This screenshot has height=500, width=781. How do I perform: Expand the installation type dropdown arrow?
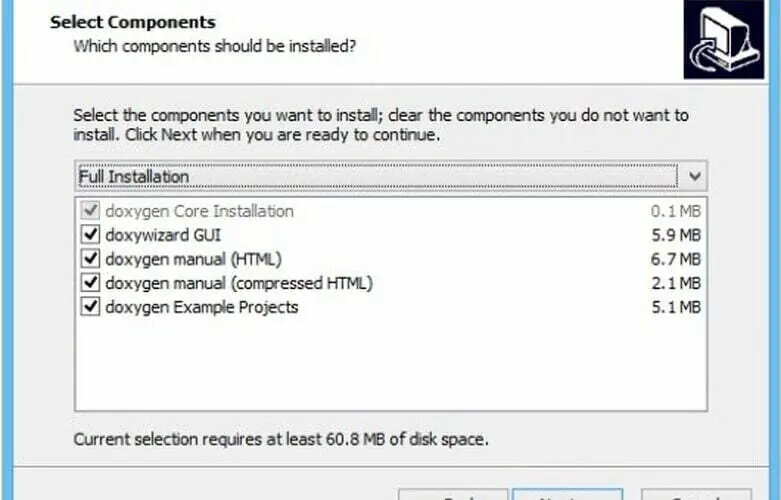(x=694, y=176)
